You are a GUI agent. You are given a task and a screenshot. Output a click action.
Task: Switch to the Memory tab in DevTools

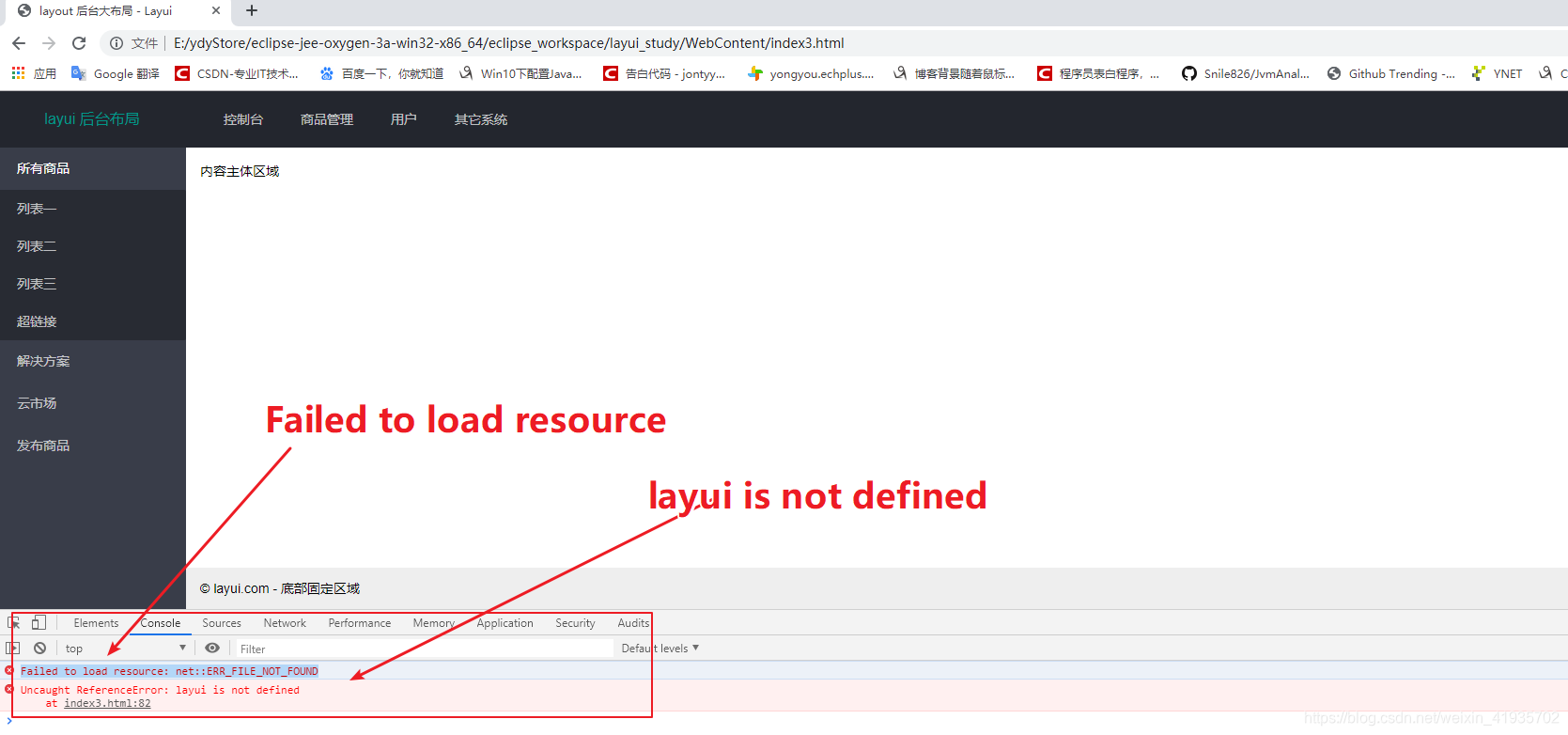[x=434, y=623]
